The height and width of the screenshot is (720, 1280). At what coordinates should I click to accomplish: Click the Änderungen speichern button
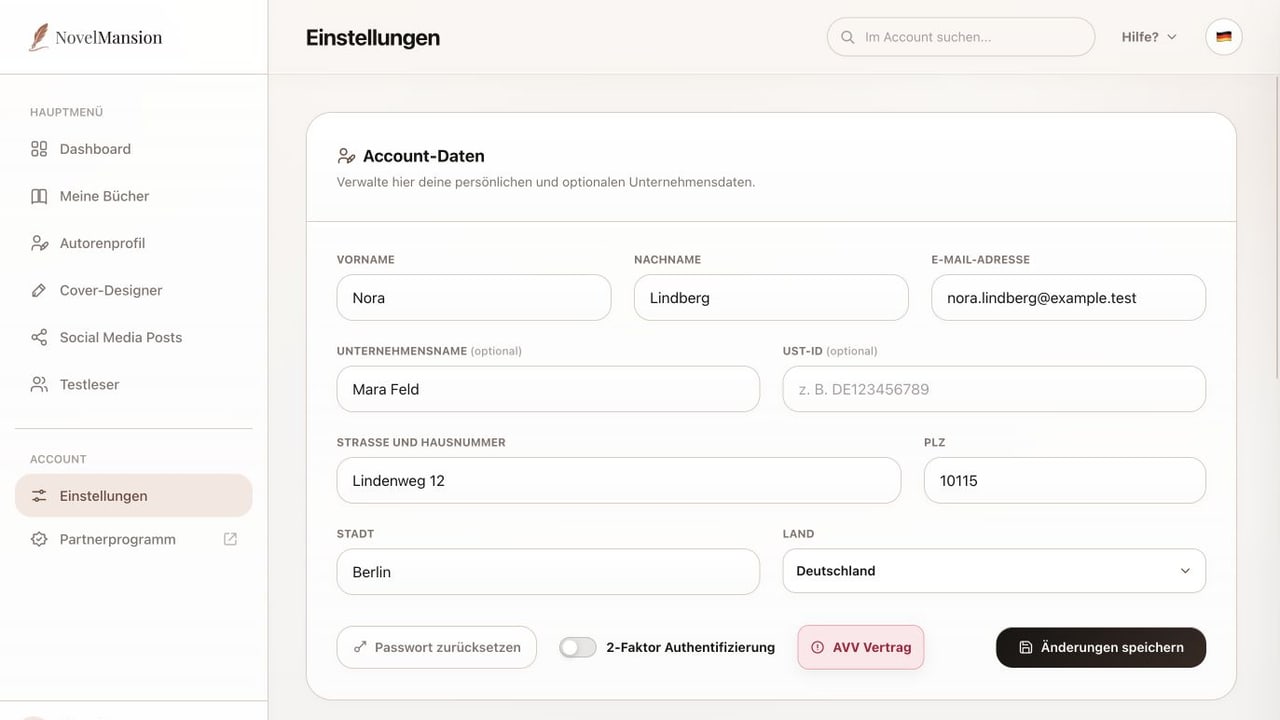tap(1101, 647)
